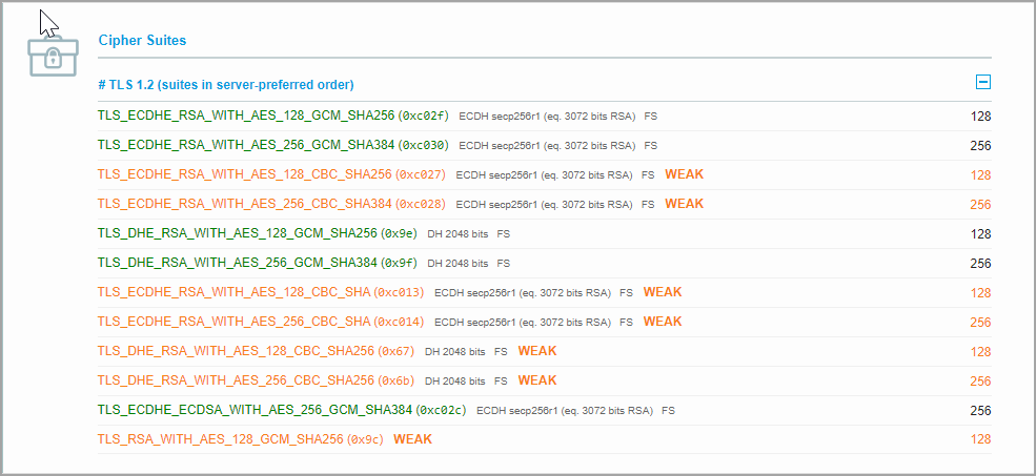The image size is (1036, 476).
Task: Click TLS_RSA_WITH_AES_128_GCM_SHA256 cipher name
Action: click(220, 440)
